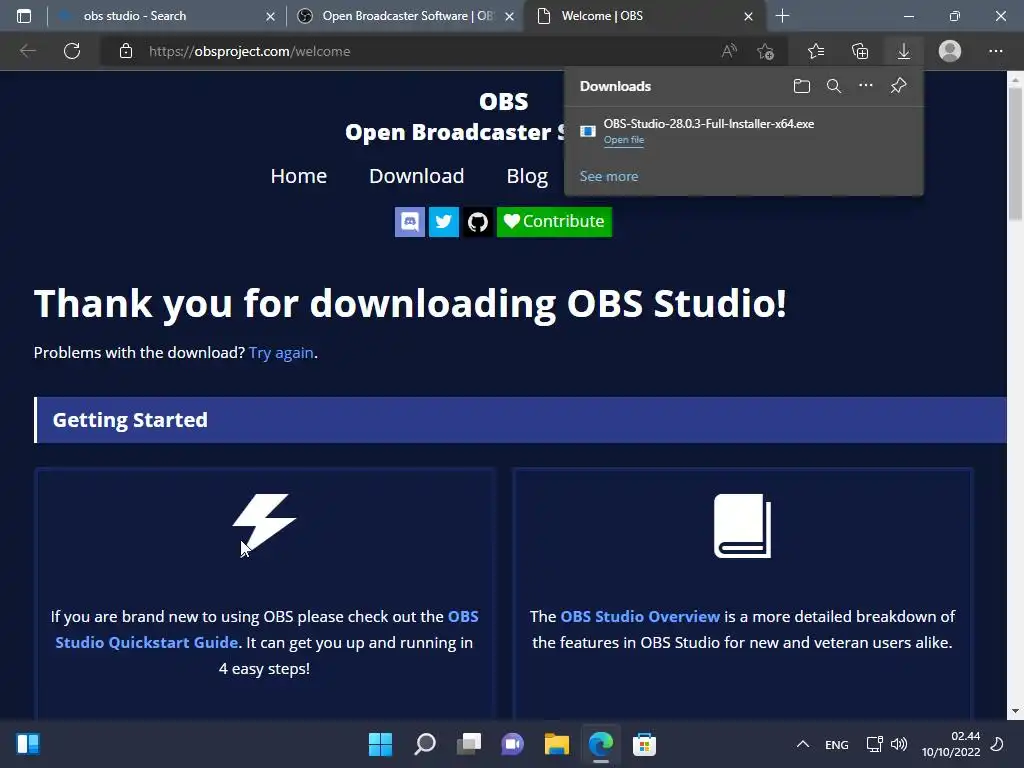Screen dimensions: 1024x768
Task: Click the OBS-Studio-28.0.3 installer file name
Action: [709, 123]
